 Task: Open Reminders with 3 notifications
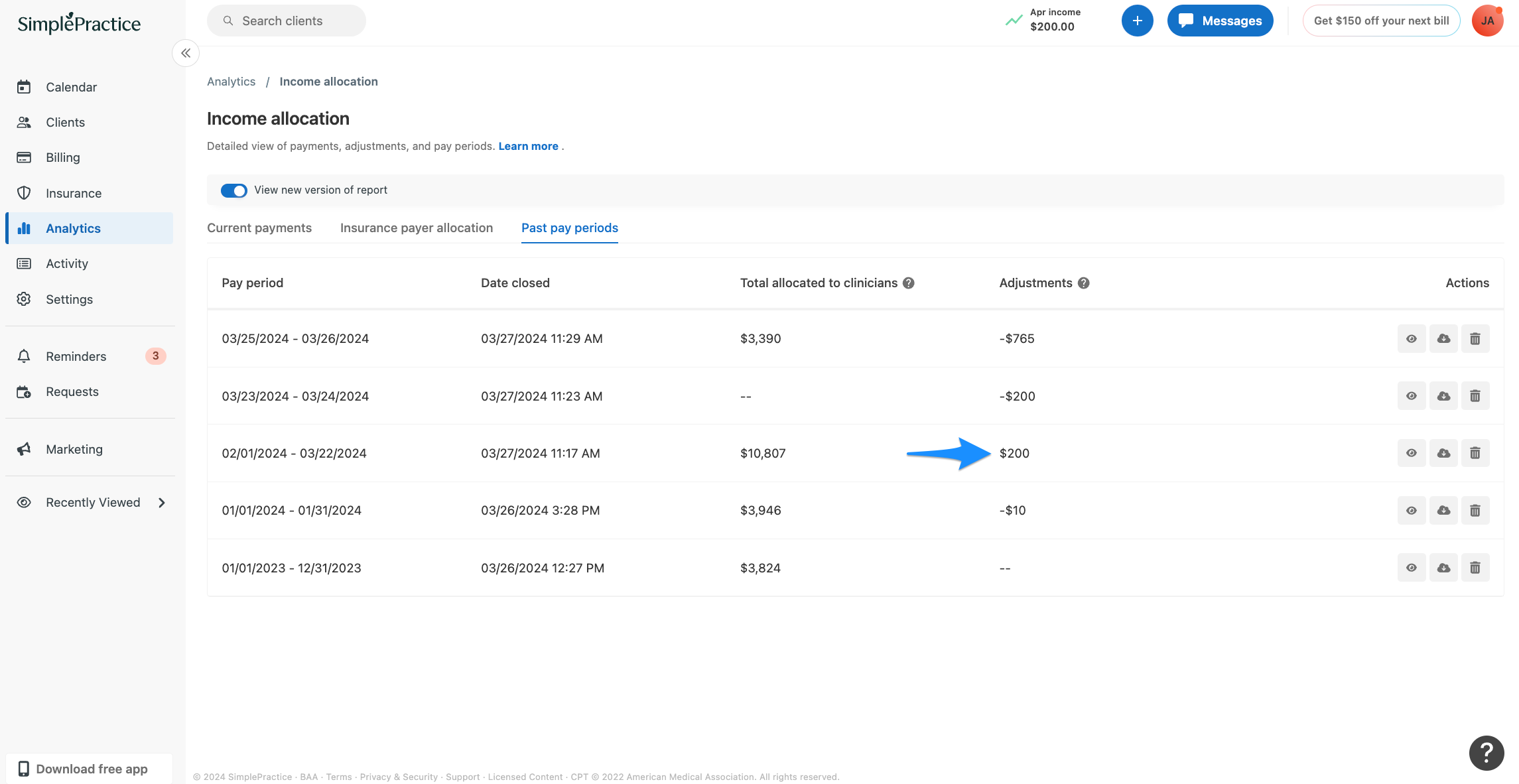(89, 356)
